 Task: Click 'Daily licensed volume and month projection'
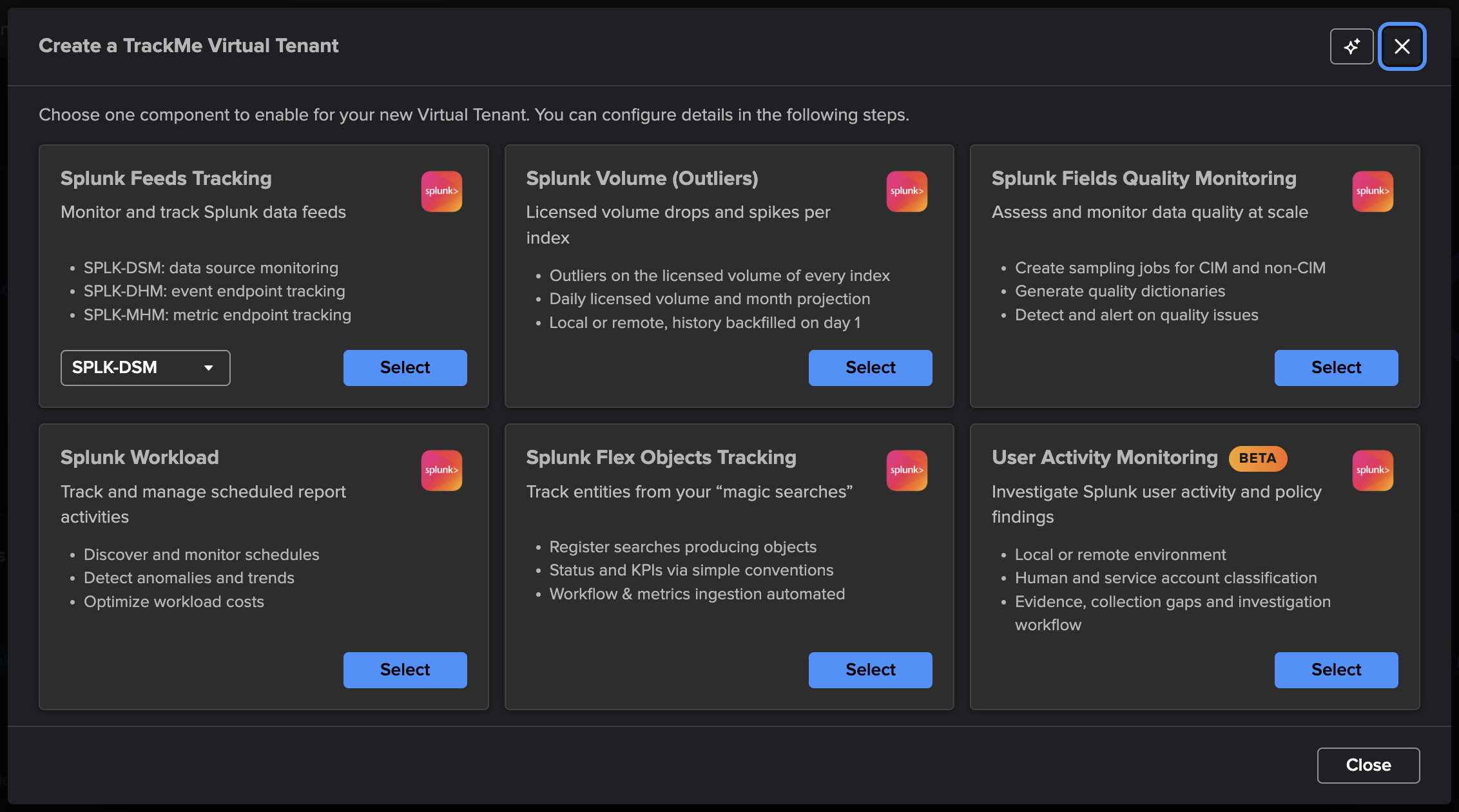(x=710, y=299)
